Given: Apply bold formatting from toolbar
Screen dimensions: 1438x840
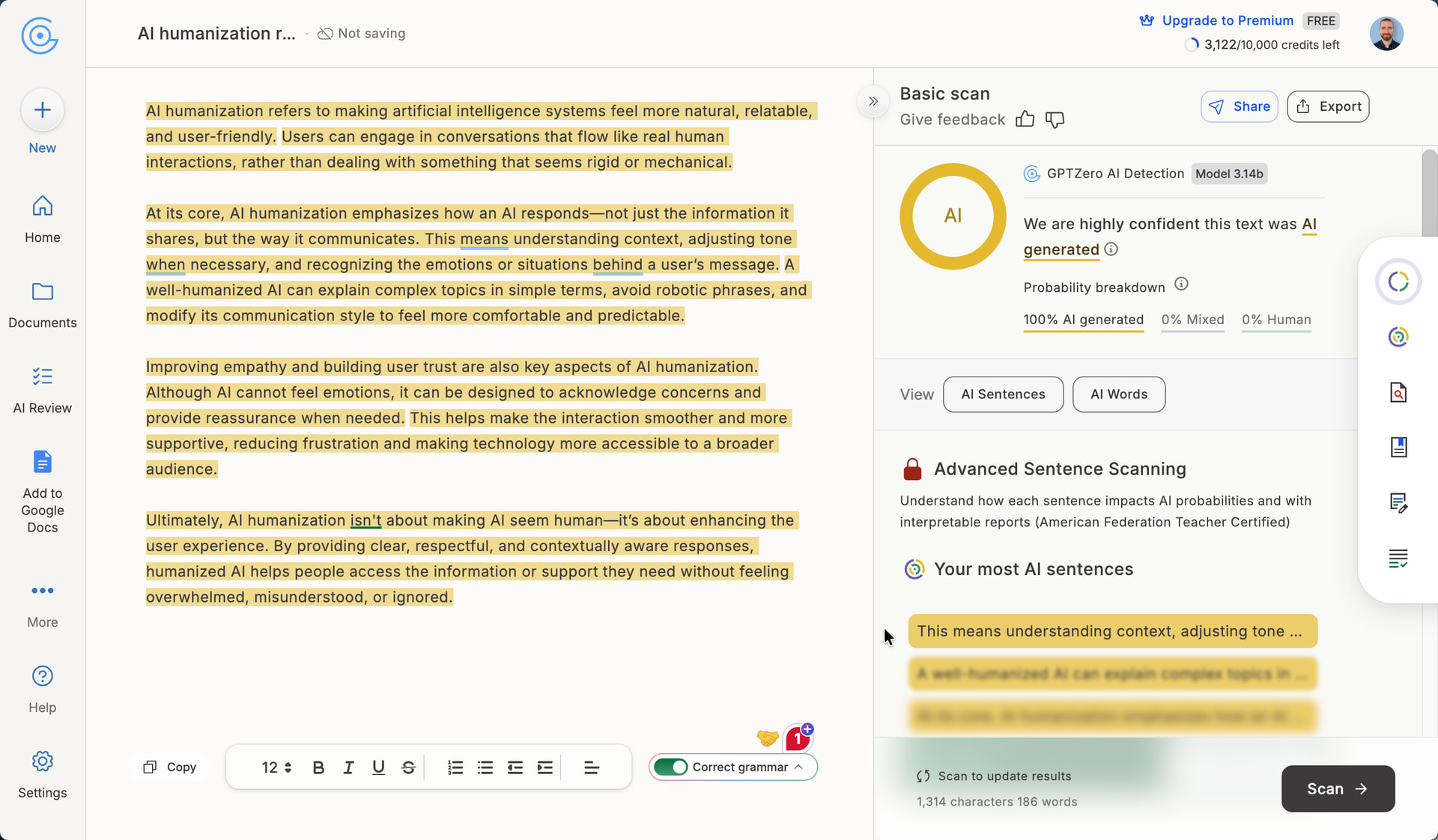Looking at the screenshot, I should (318, 767).
